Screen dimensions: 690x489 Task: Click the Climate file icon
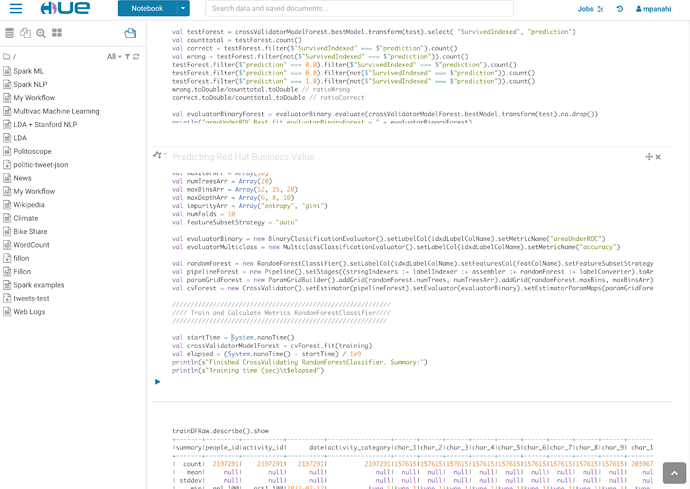[x=7, y=218]
